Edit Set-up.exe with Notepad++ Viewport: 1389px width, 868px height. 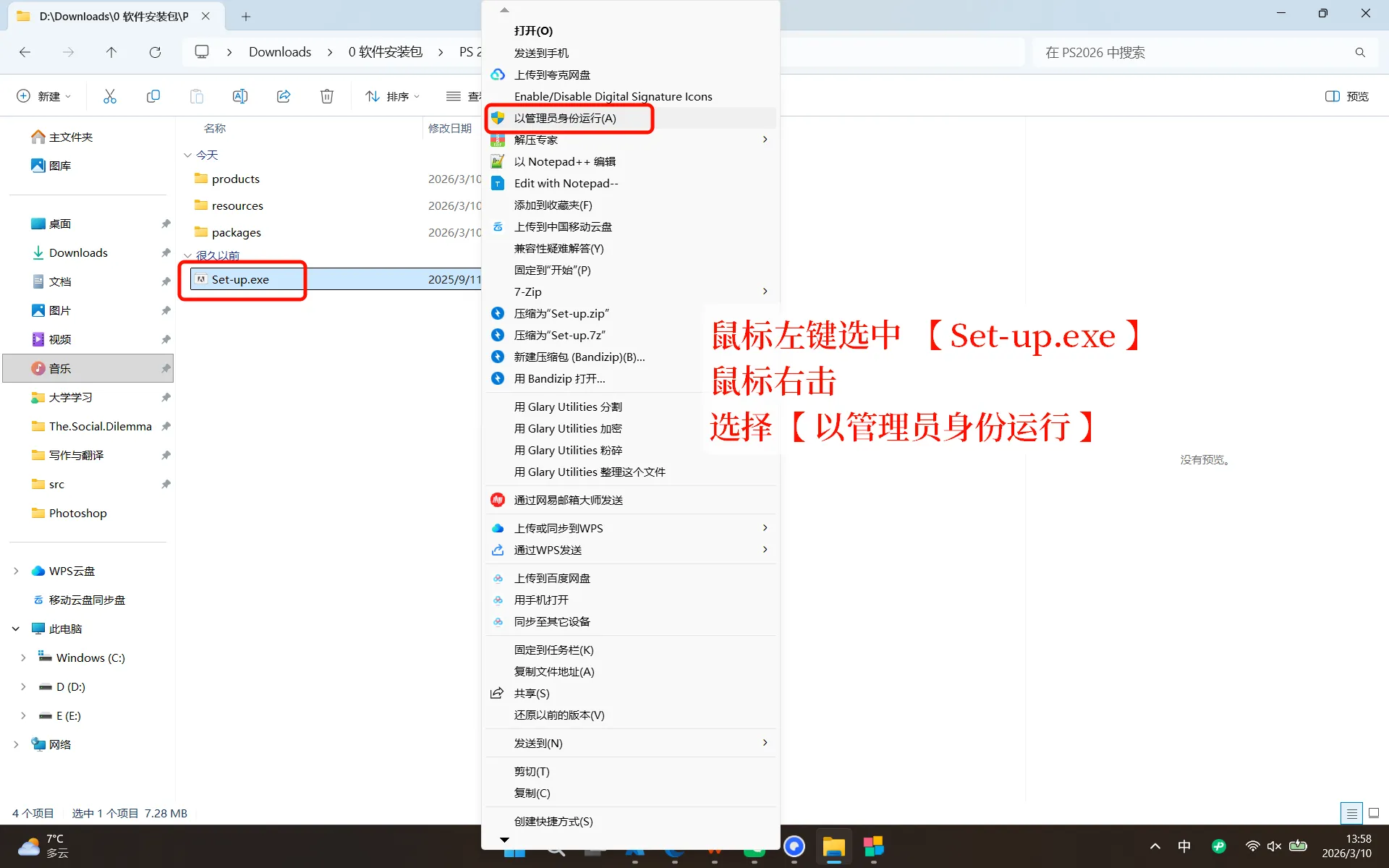pyautogui.click(x=565, y=161)
